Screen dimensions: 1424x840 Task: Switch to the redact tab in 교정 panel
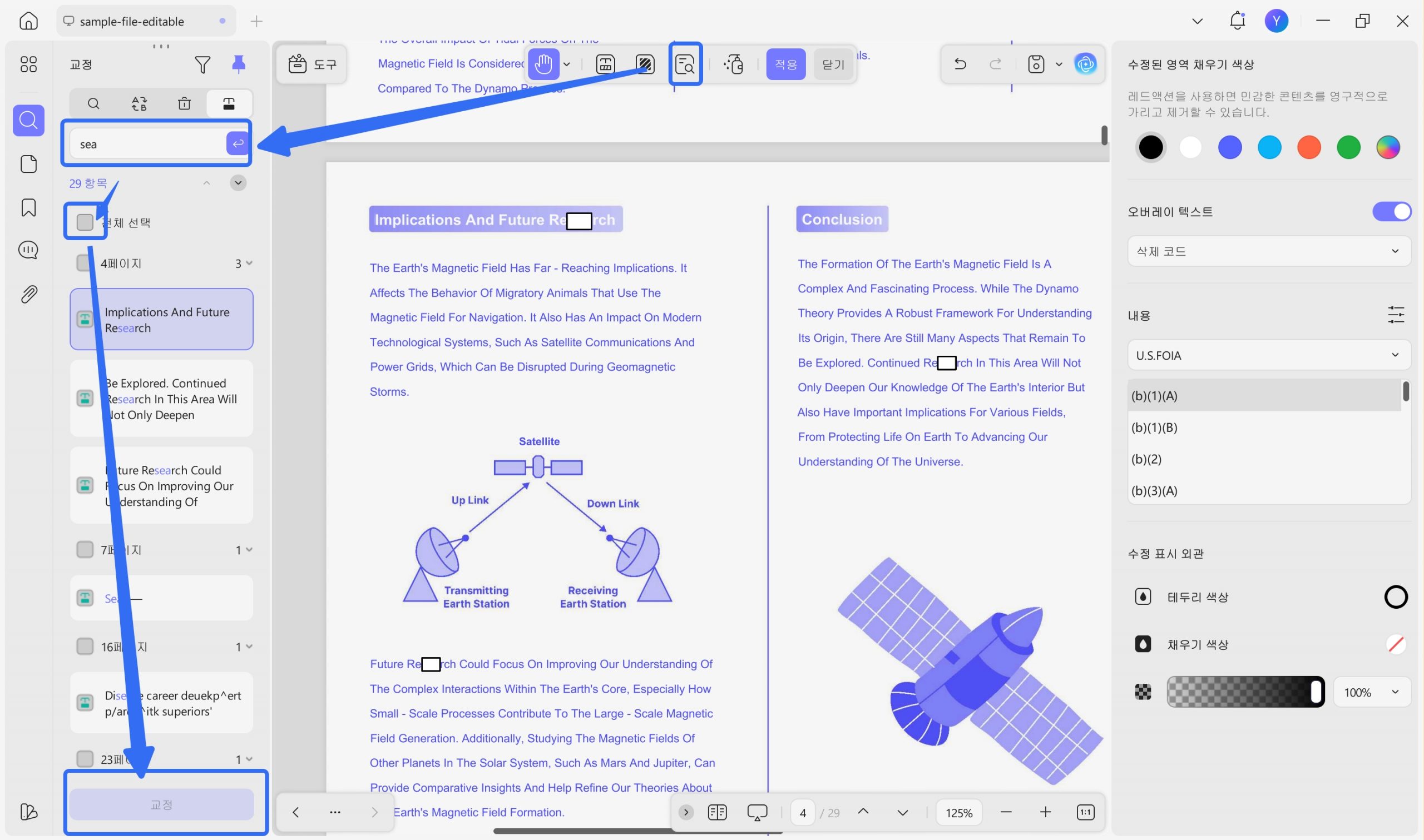[x=229, y=103]
